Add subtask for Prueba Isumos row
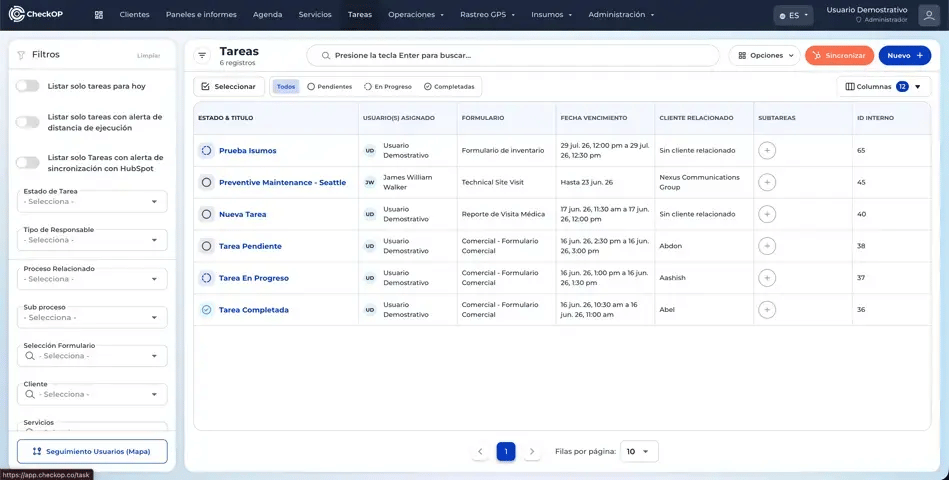This screenshot has width=949, height=480. [x=767, y=150]
